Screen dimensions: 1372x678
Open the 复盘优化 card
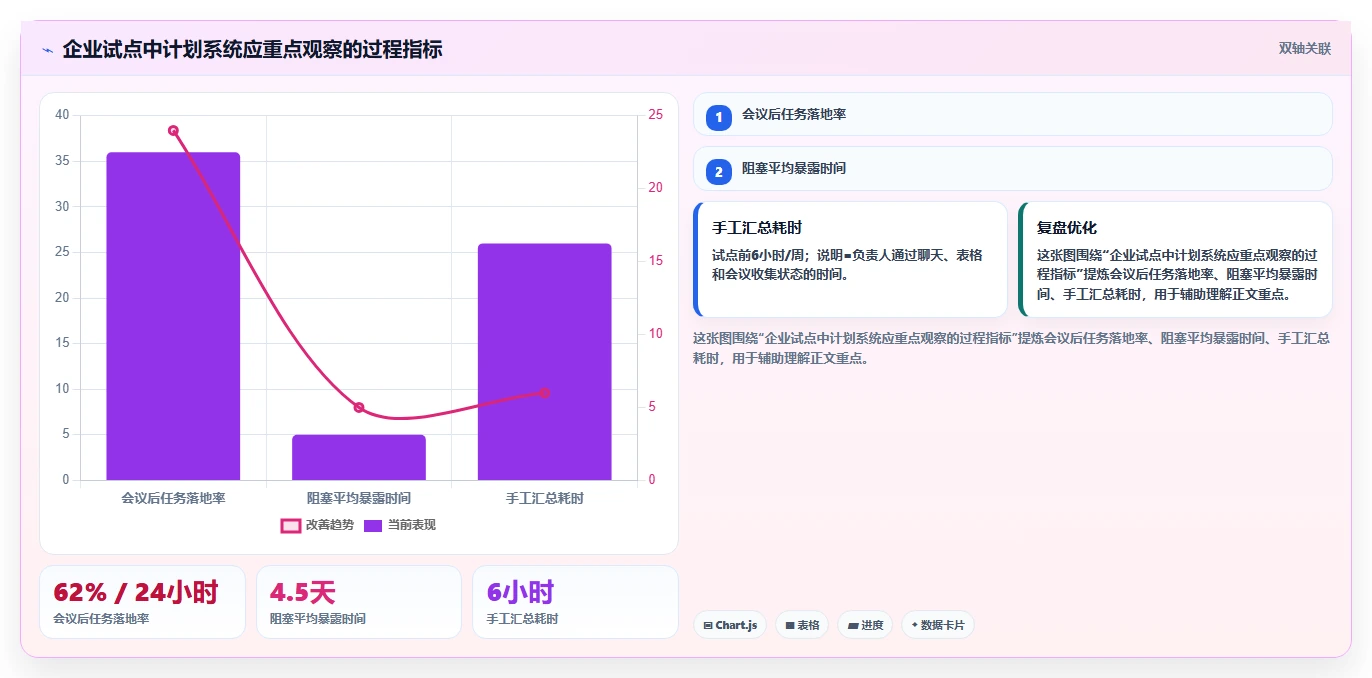click(x=1175, y=259)
